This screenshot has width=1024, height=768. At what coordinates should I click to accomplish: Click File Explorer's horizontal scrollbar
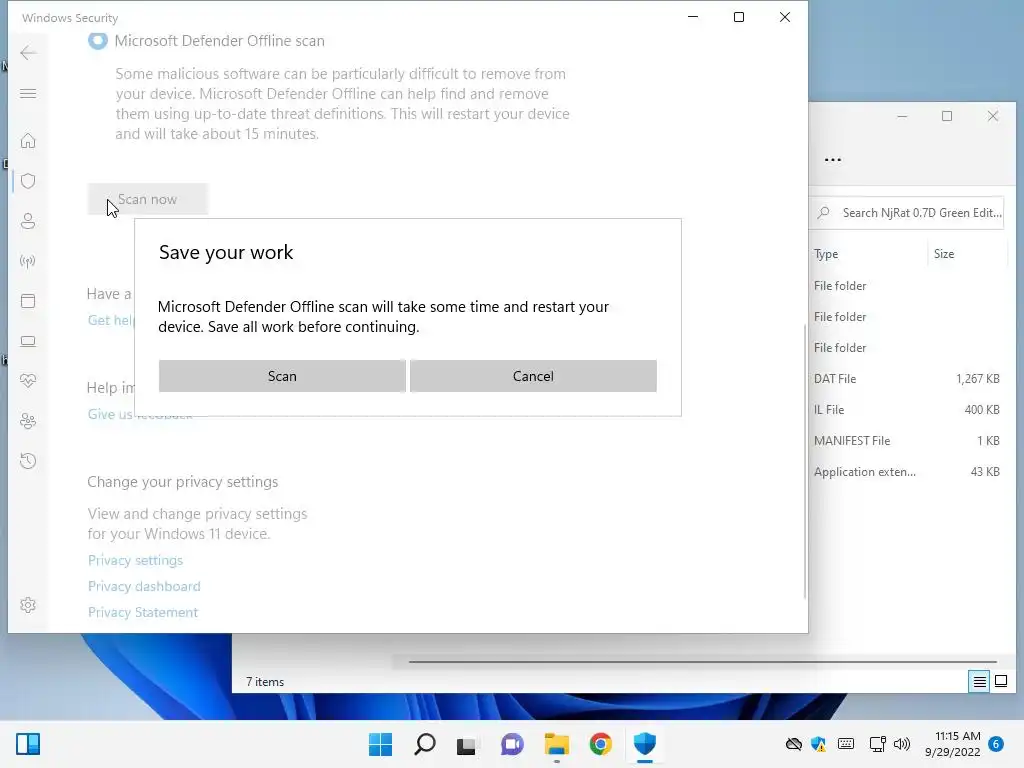[x=702, y=662]
